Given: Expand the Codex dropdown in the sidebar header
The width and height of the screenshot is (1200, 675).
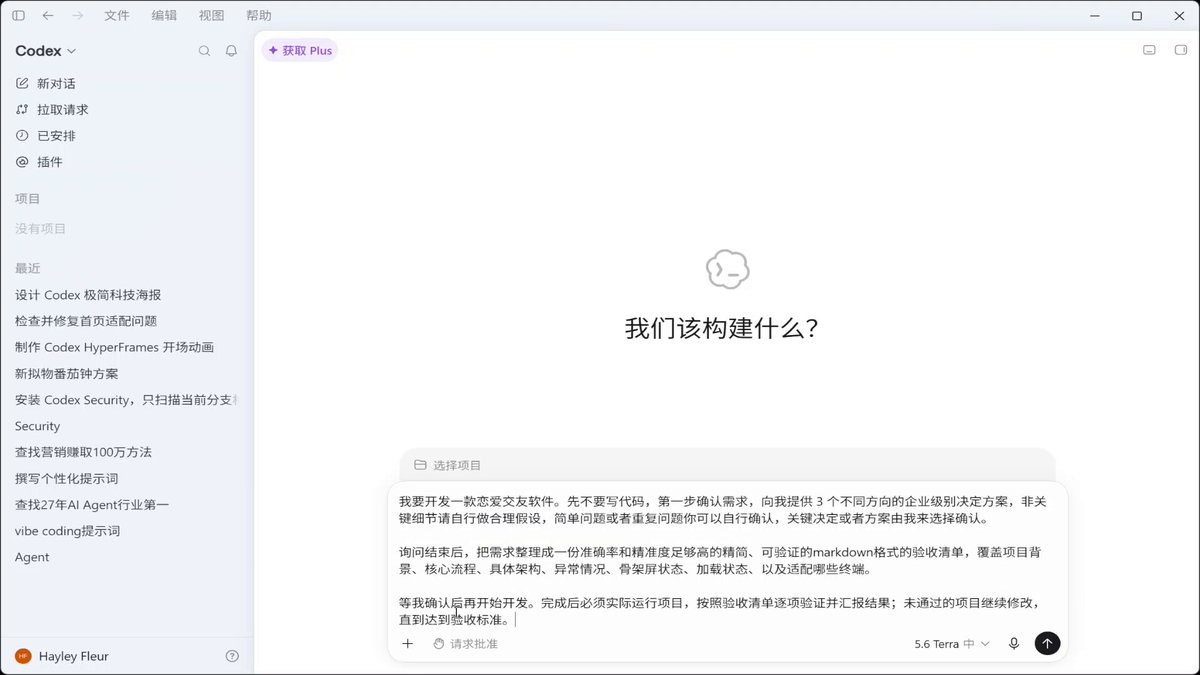Looking at the screenshot, I should [x=46, y=51].
